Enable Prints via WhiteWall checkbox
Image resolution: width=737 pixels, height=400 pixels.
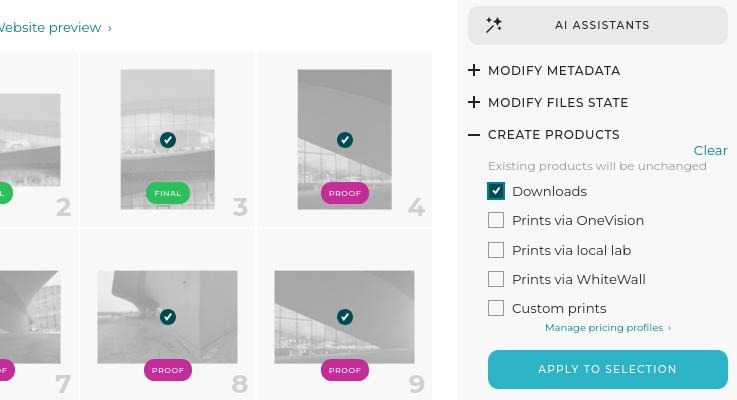[496, 279]
